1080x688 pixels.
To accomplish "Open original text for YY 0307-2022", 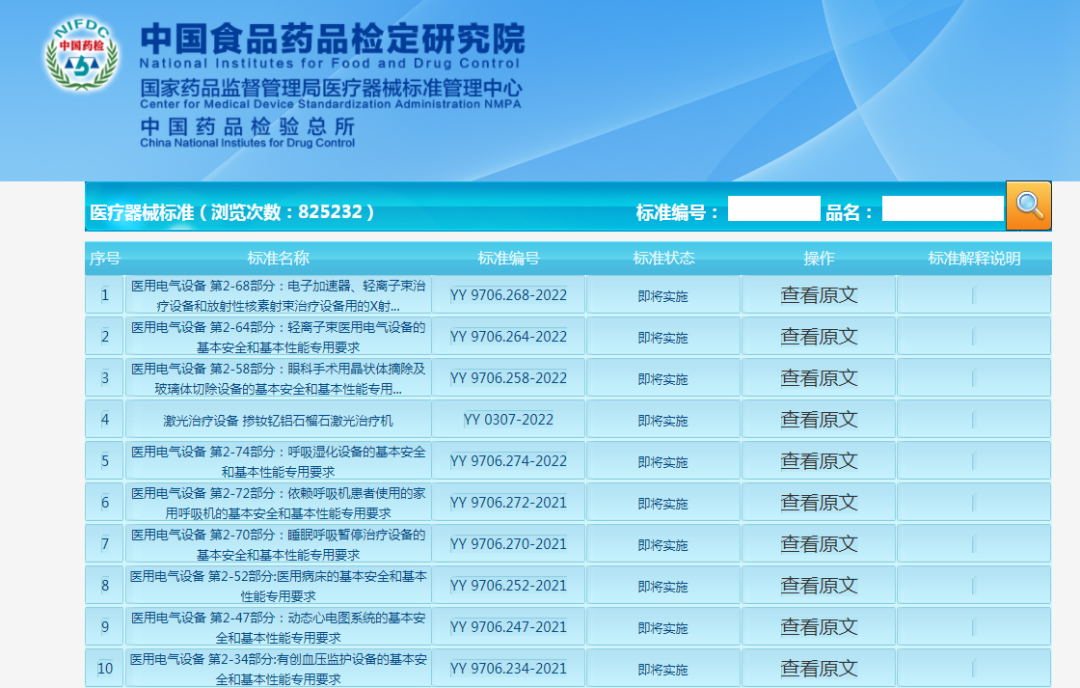I will click(x=819, y=419).
